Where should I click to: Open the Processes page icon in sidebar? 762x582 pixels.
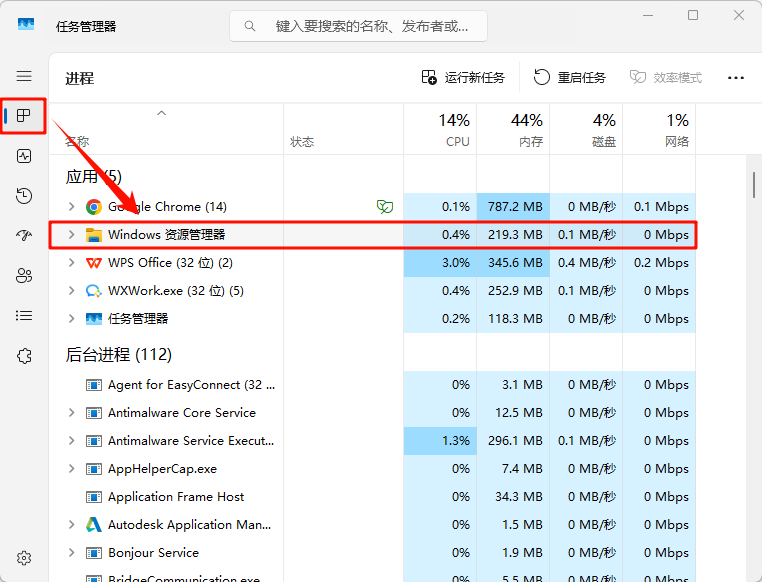[x=24, y=116]
